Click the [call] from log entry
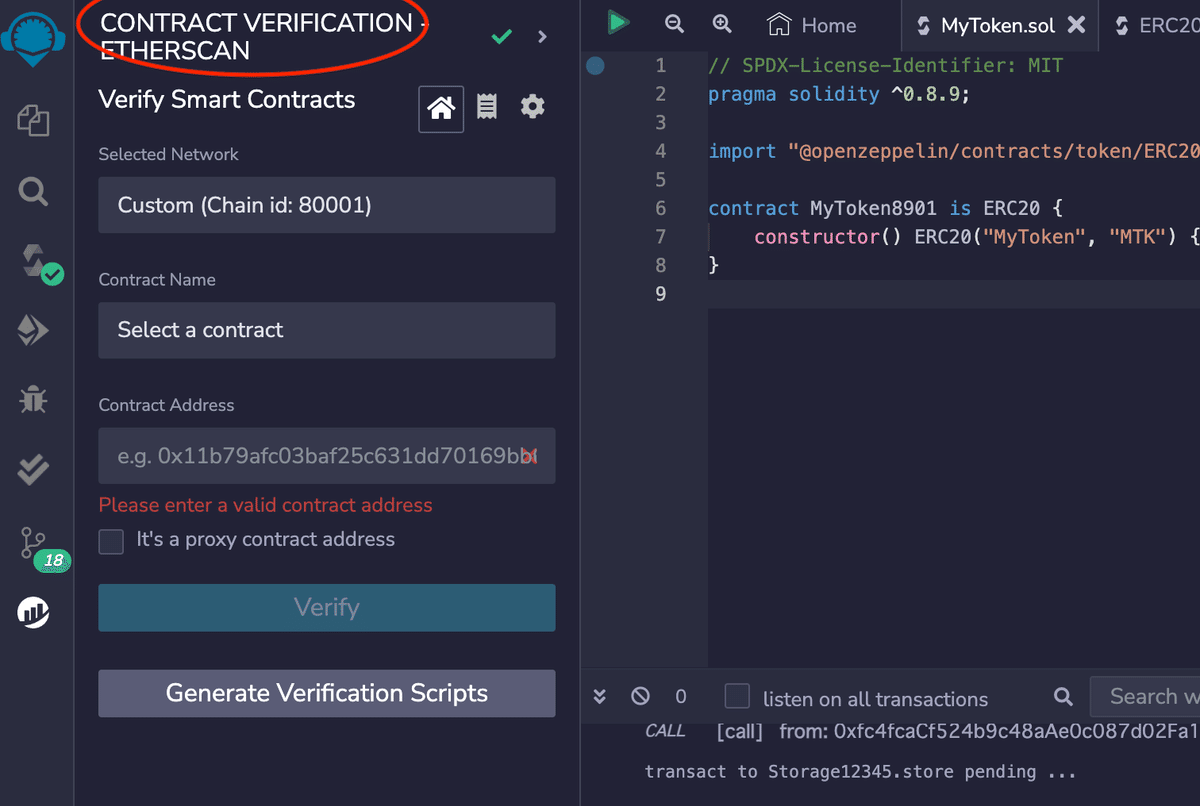 [x=920, y=731]
